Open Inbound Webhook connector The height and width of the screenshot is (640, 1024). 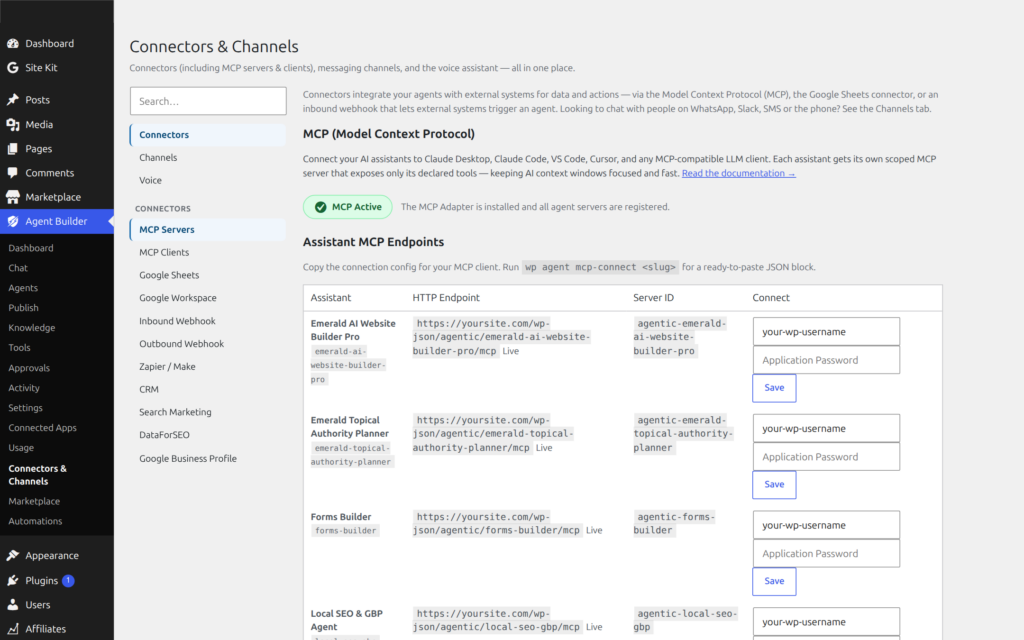(x=208, y=321)
